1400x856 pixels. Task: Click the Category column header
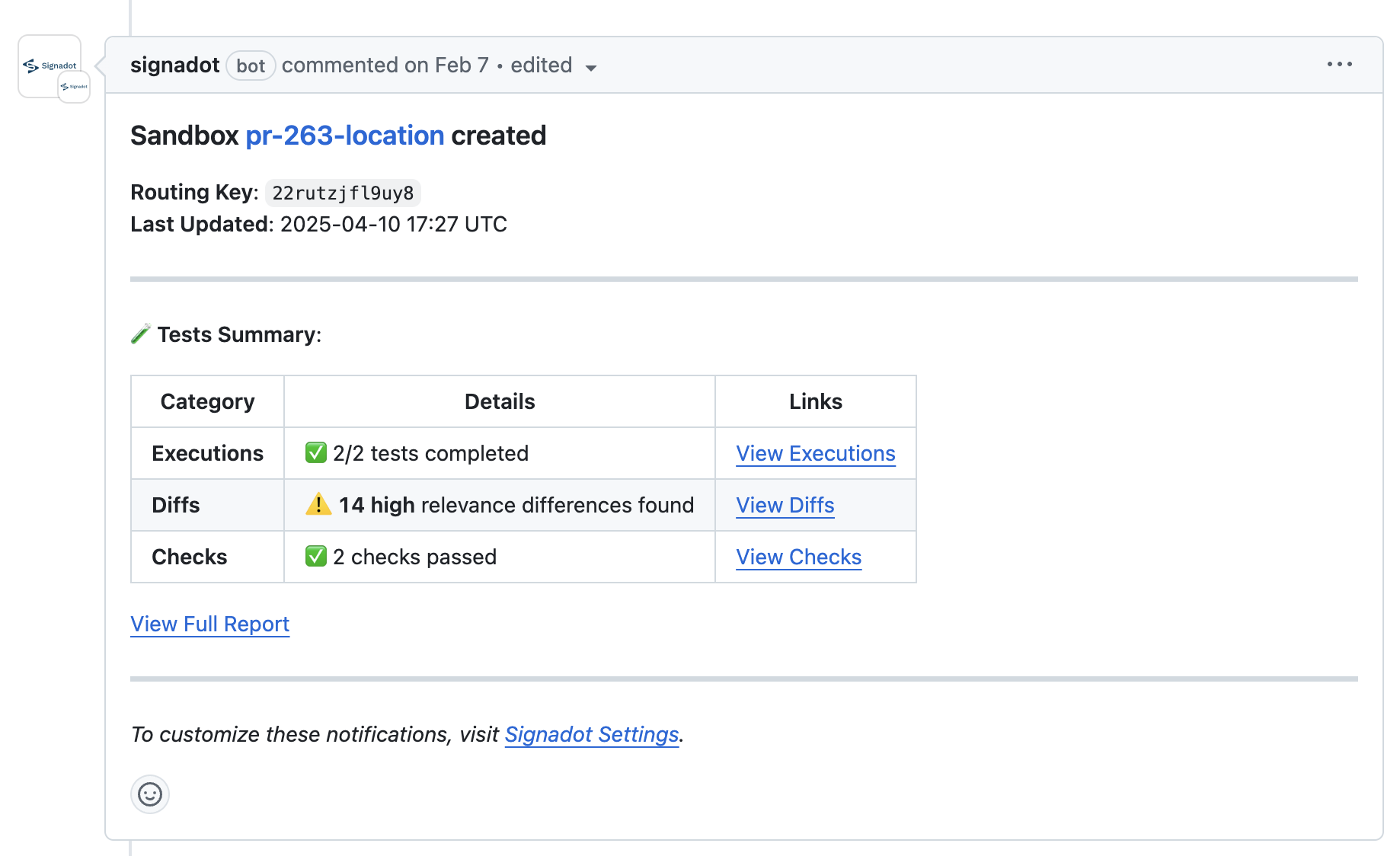click(207, 401)
